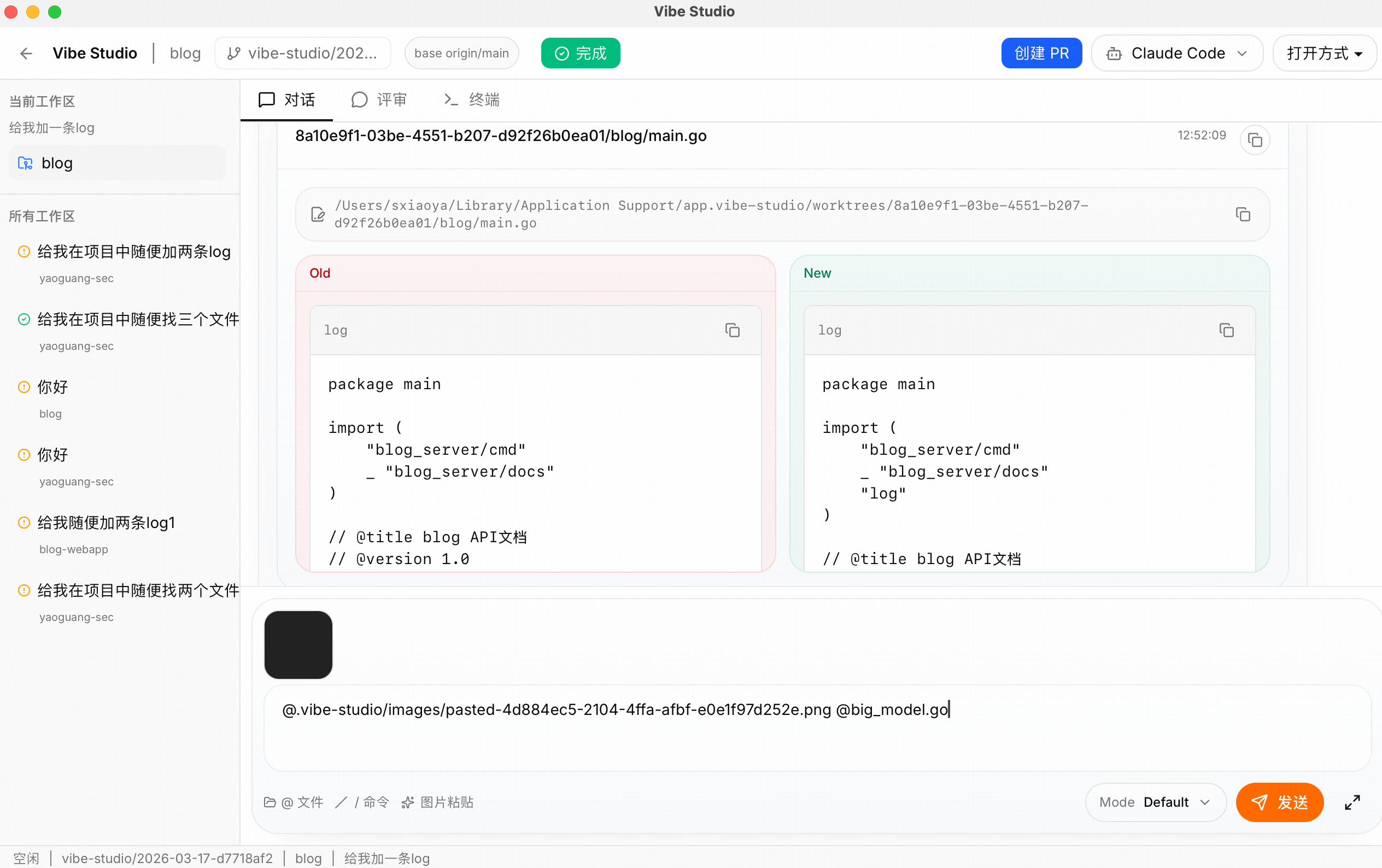
Task: Go back using the left arrow
Action: point(26,54)
